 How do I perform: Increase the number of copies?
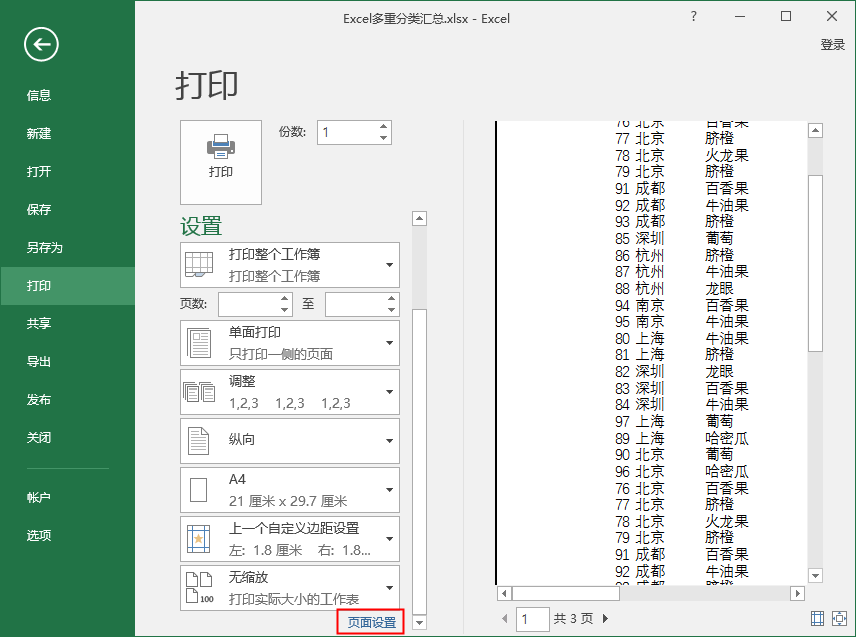(x=384, y=127)
